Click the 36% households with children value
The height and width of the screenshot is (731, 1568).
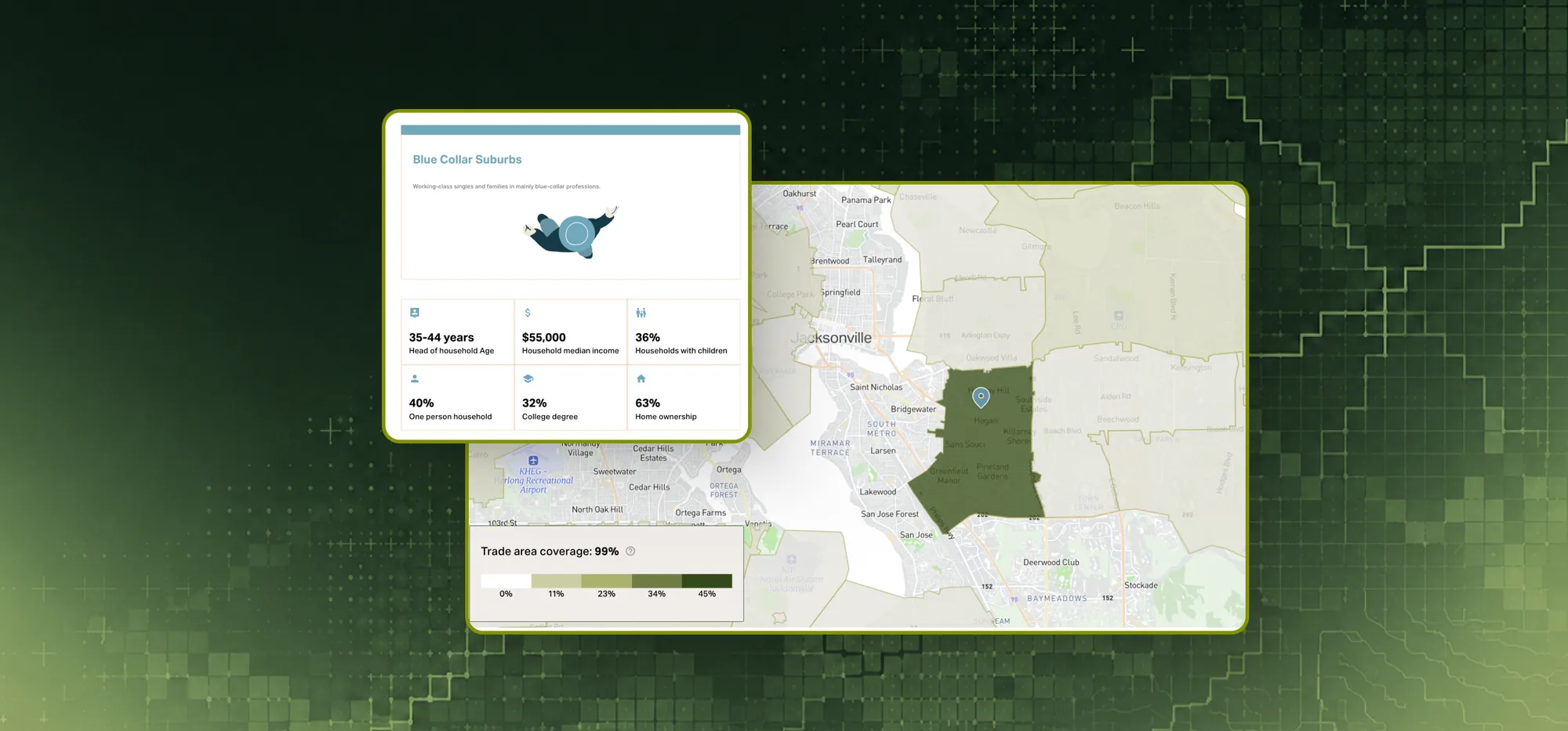click(x=648, y=338)
